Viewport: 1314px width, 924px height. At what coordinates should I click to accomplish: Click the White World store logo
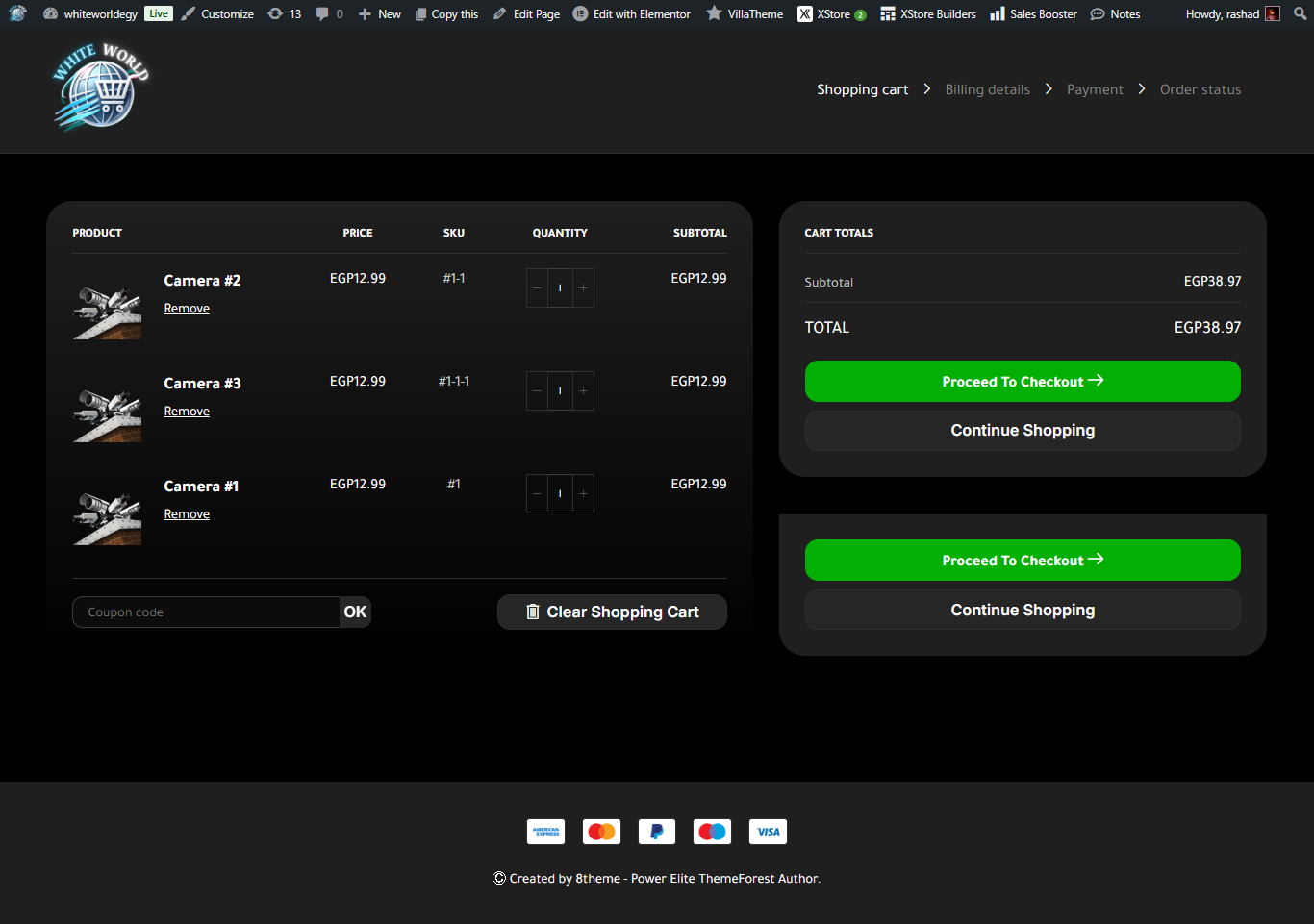100,87
